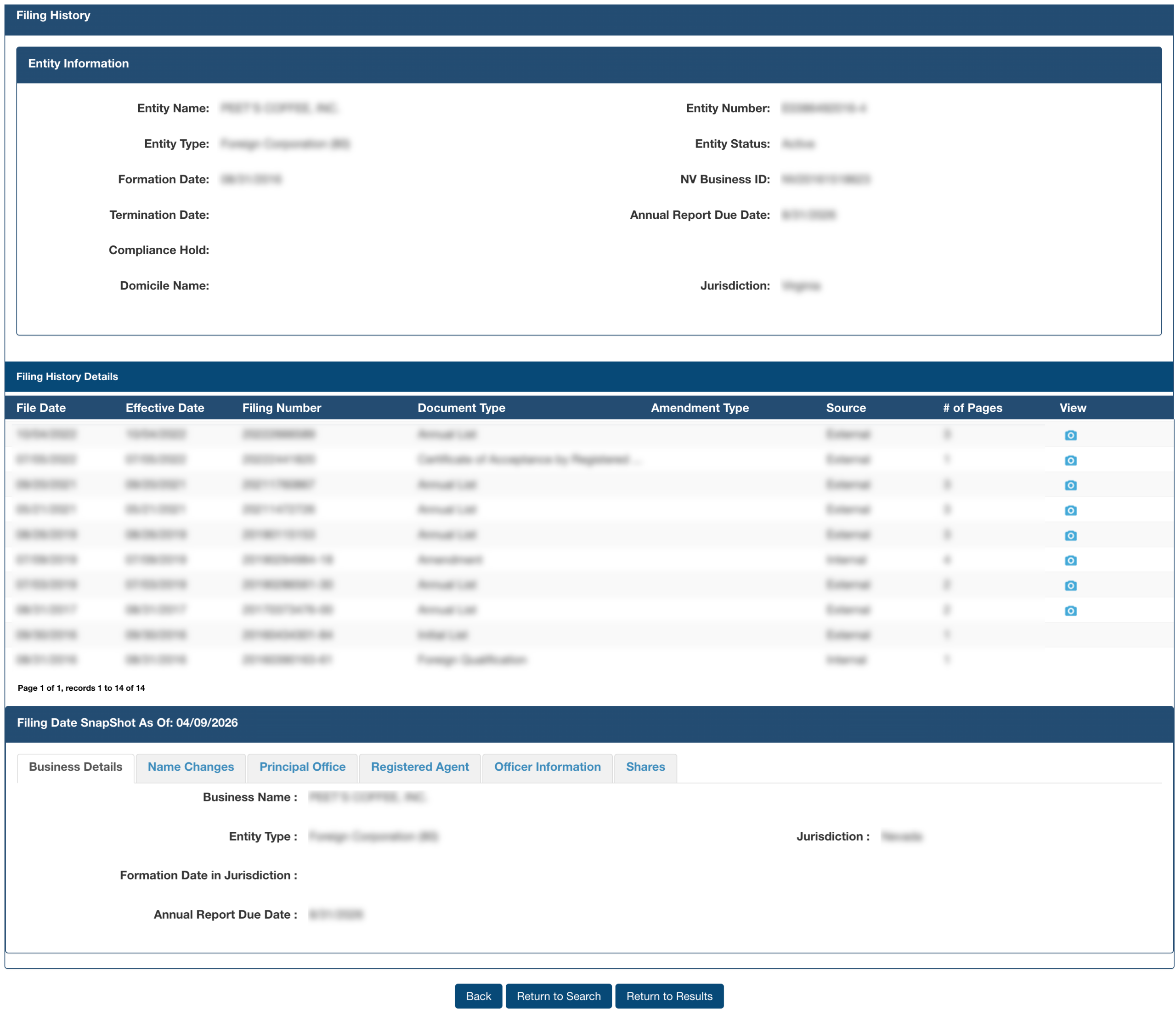Screen dimensions: 1176x1023
Task: Open the view icon in the fourth filing row
Action: click(x=1070, y=511)
